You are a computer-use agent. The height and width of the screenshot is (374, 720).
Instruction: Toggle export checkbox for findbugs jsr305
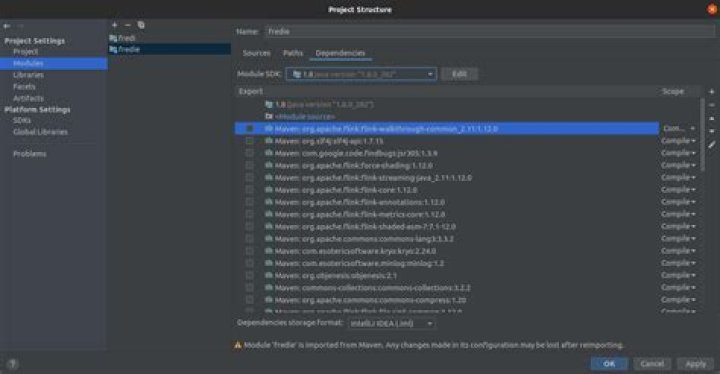249,153
